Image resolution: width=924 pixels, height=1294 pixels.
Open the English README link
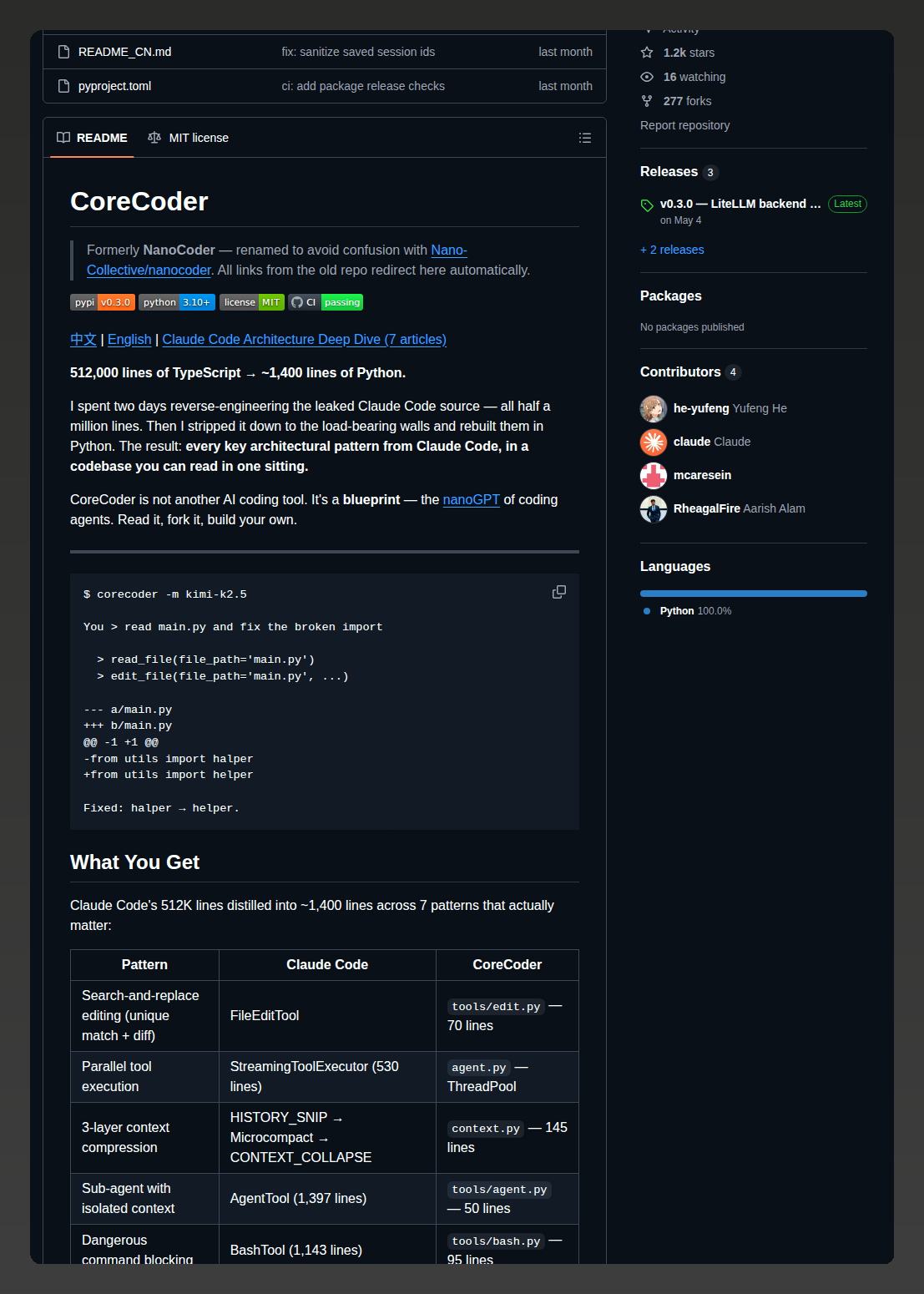[129, 339]
